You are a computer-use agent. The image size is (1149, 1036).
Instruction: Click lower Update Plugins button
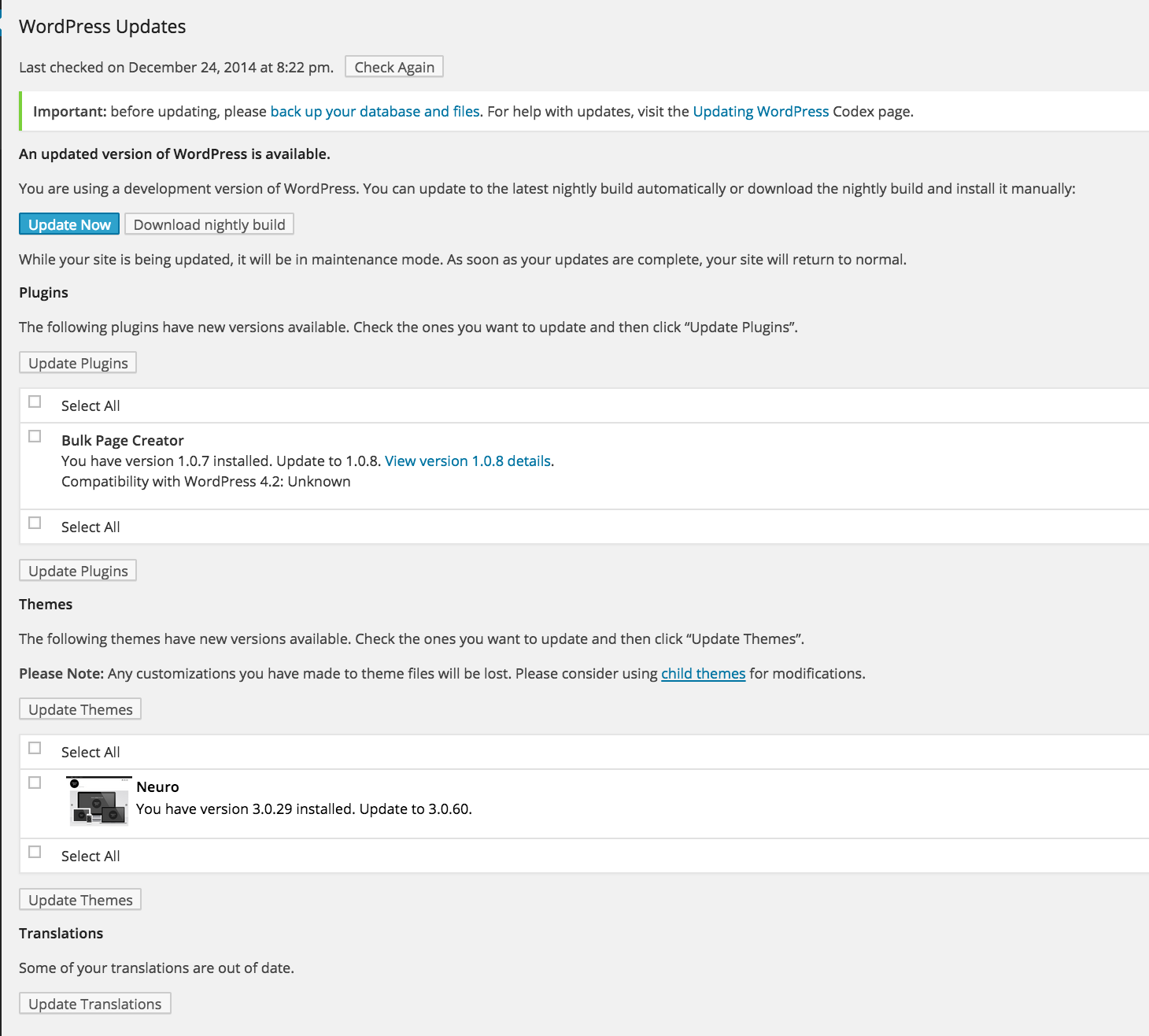(78, 571)
